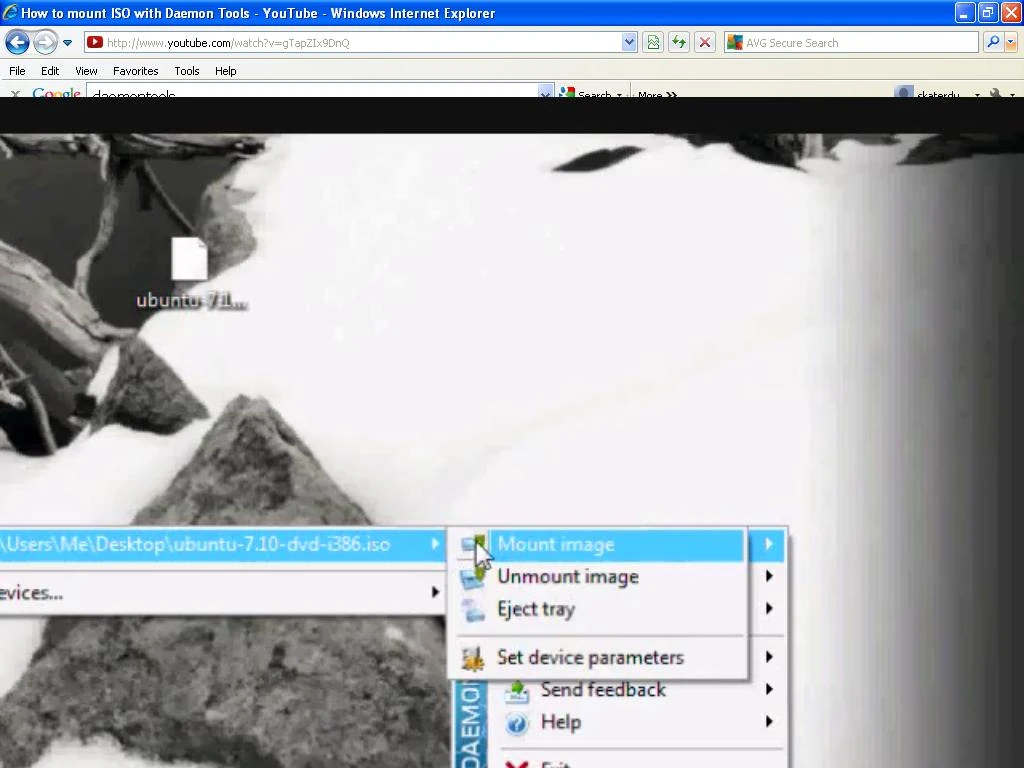Click the Send feedback icon
Image resolution: width=1024 pixels, height=768 pixels.
click(x=517, y=691)
